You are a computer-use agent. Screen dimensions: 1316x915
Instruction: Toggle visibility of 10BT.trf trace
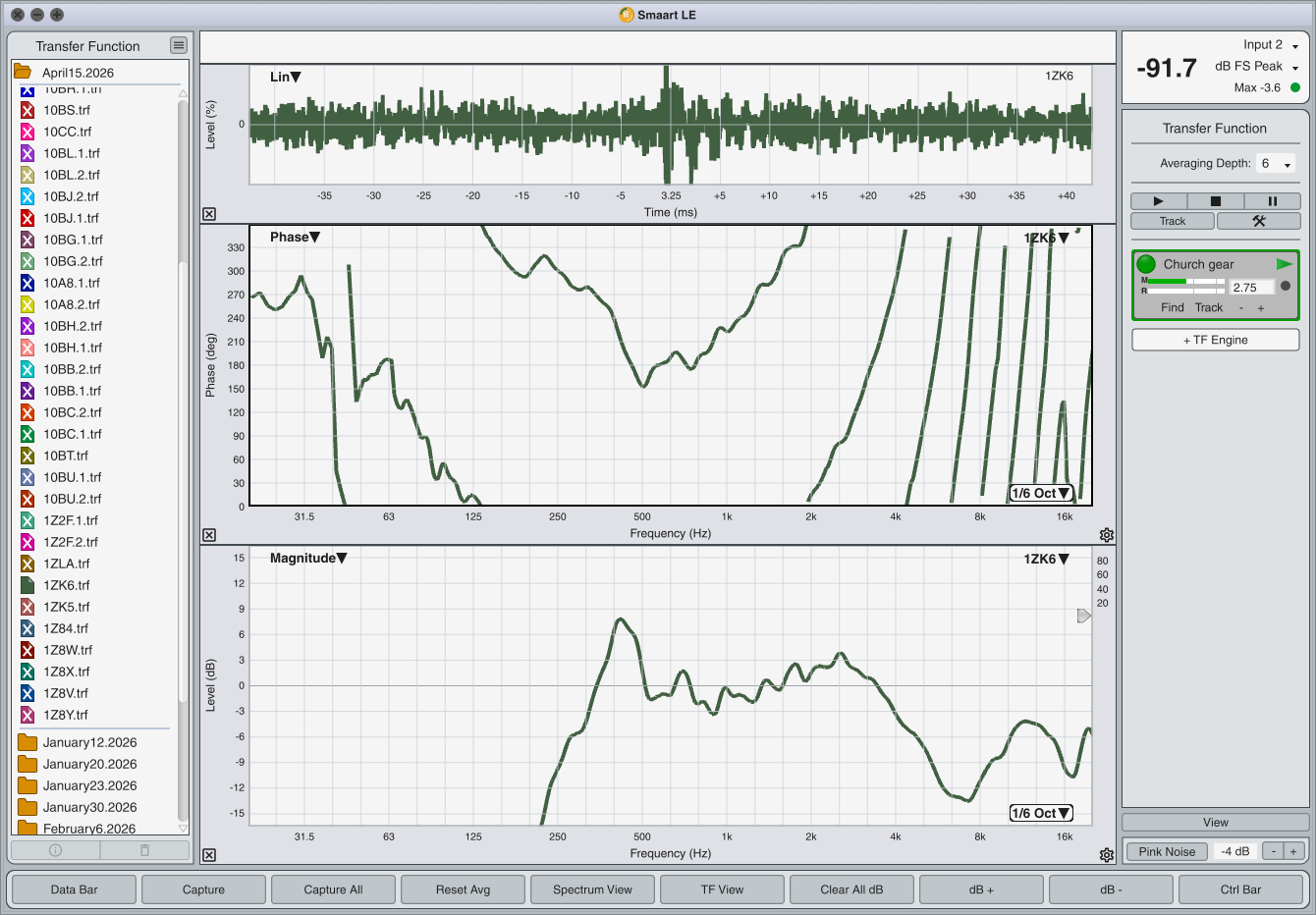coord(27,456)
